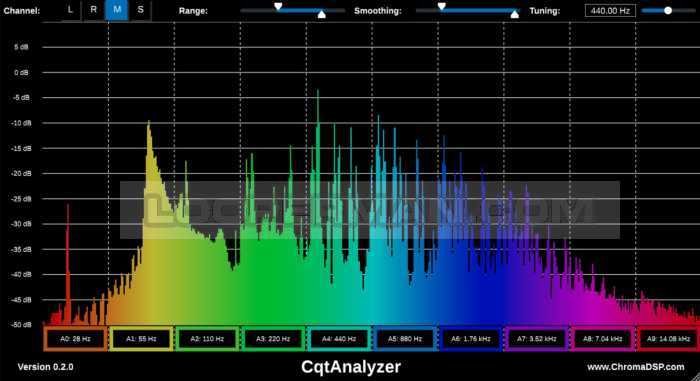The height and width of the screenshot is (381, 700).
Task: Click the Tuning 440.00 Hz field
Action: tap(610, 11)
